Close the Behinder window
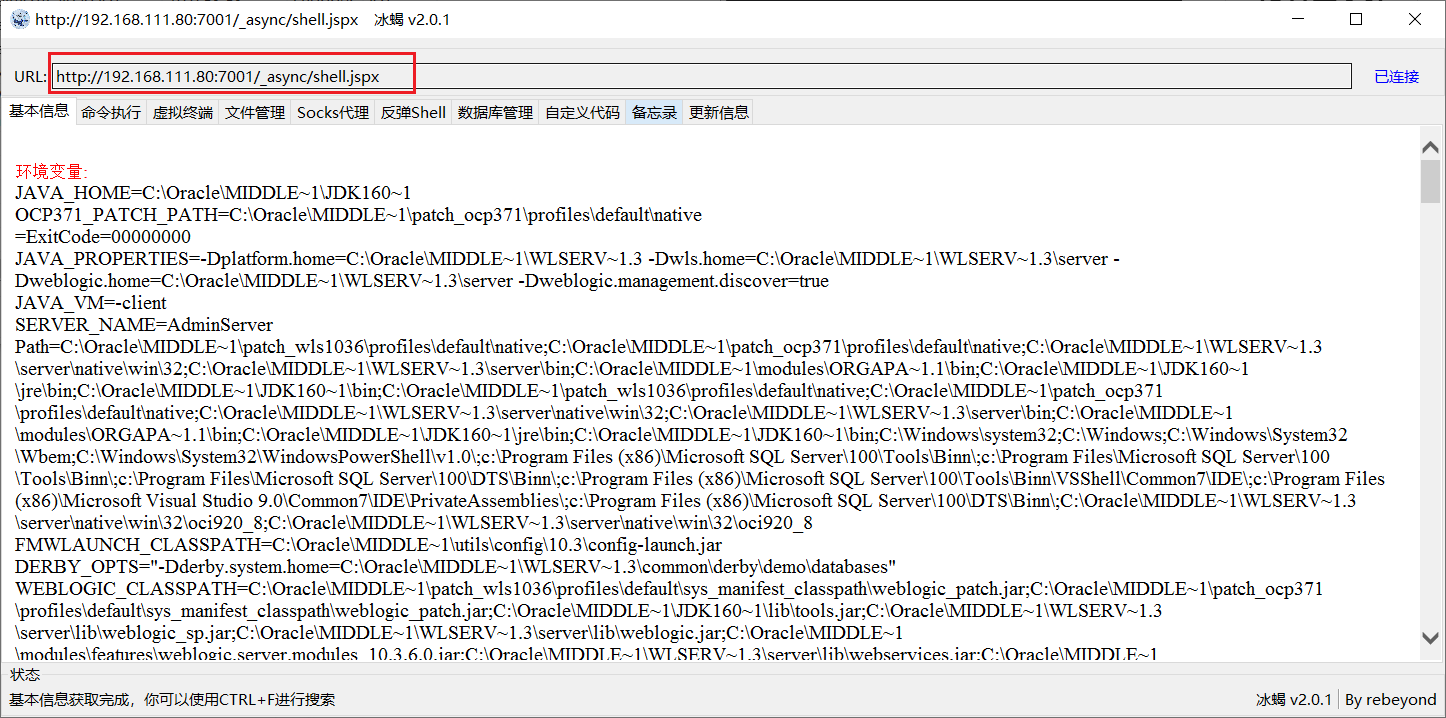The width and height of the screenshot is (1446, 718). (1414, 19)
